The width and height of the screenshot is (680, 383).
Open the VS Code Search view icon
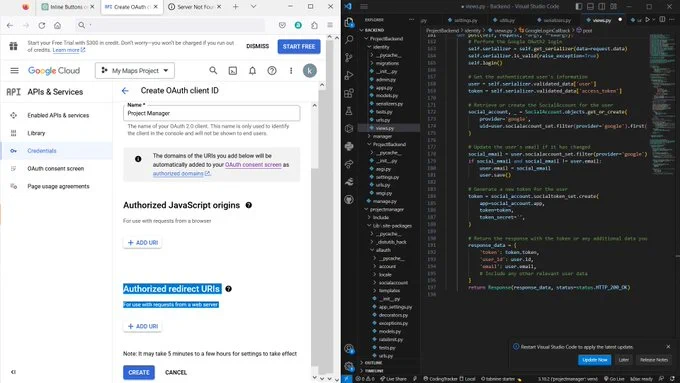tap(349, 39)
